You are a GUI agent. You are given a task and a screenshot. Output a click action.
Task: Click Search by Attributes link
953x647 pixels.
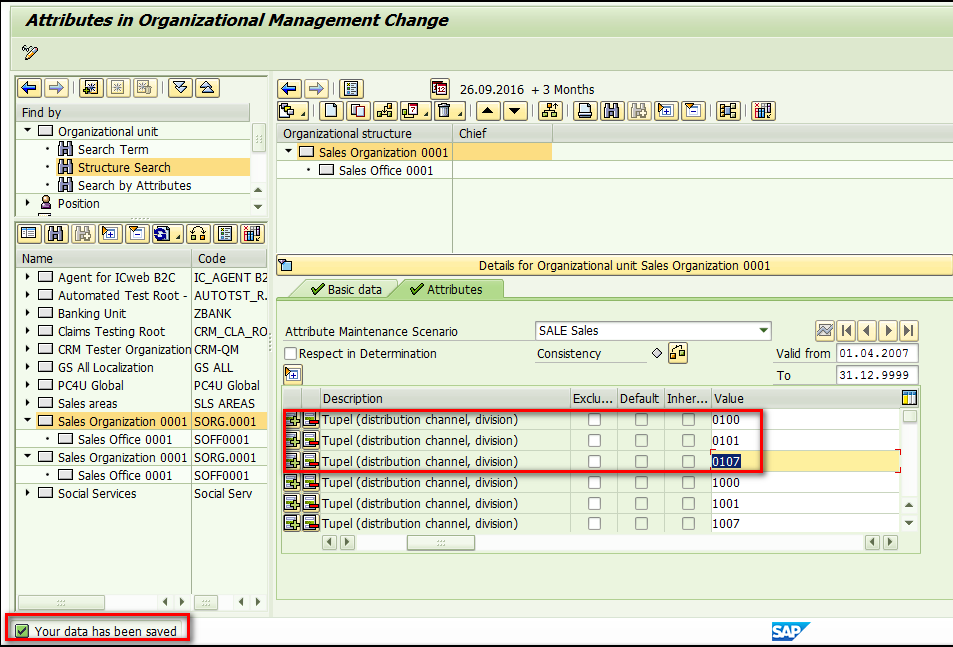click(x=134, y=186)
